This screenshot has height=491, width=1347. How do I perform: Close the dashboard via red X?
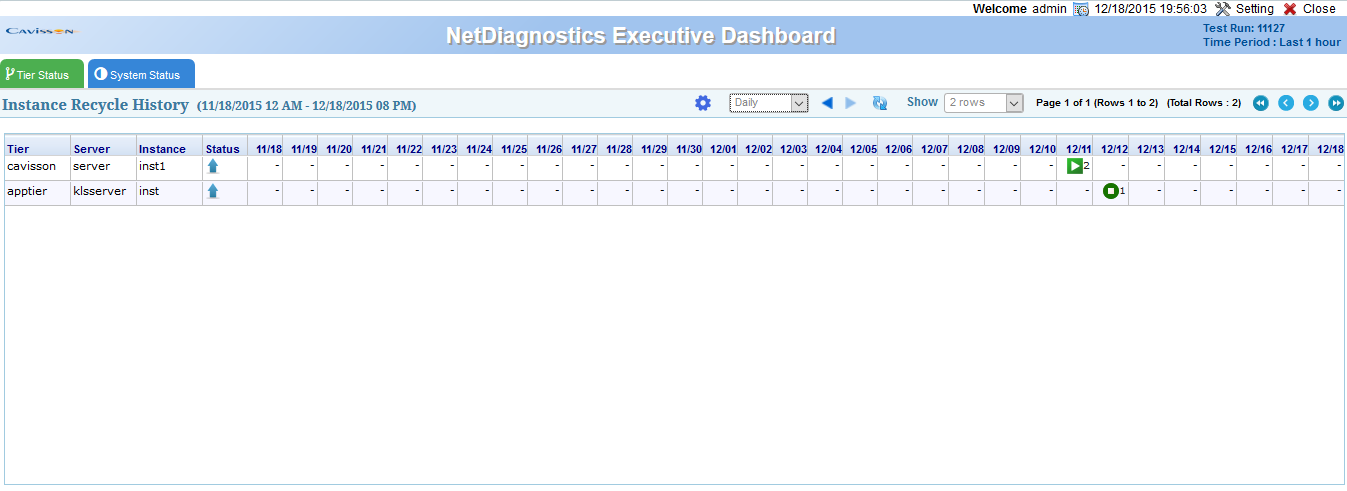1290,8
